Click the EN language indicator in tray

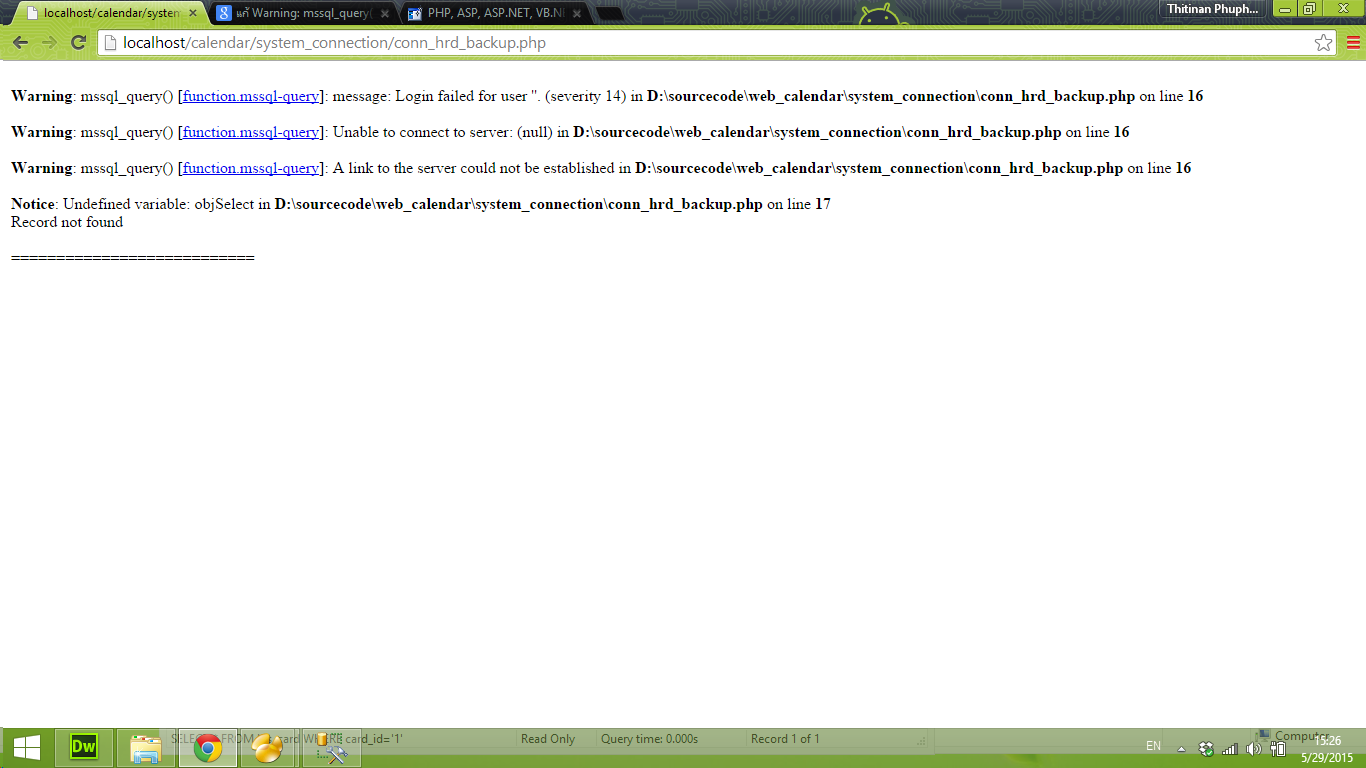click(x=1153, y=746)
